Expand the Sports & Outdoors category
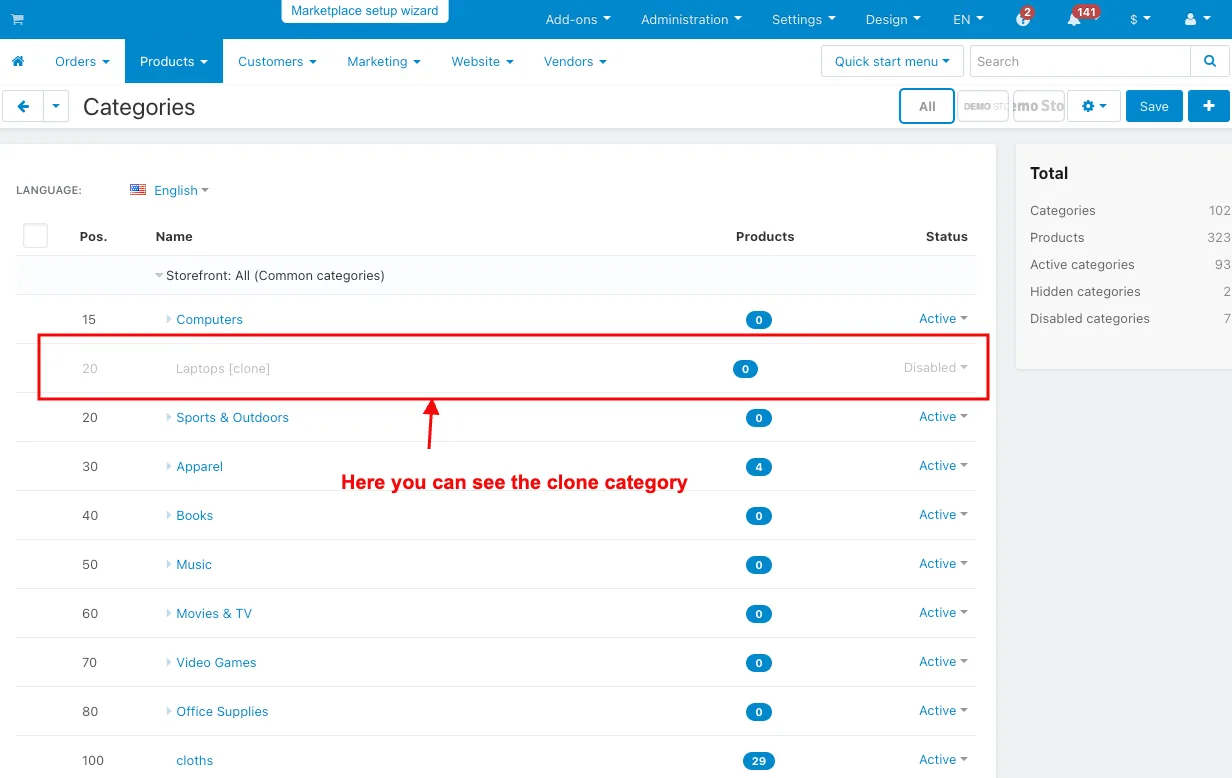This screenshot has height=778, width=1232. [169, 417]
